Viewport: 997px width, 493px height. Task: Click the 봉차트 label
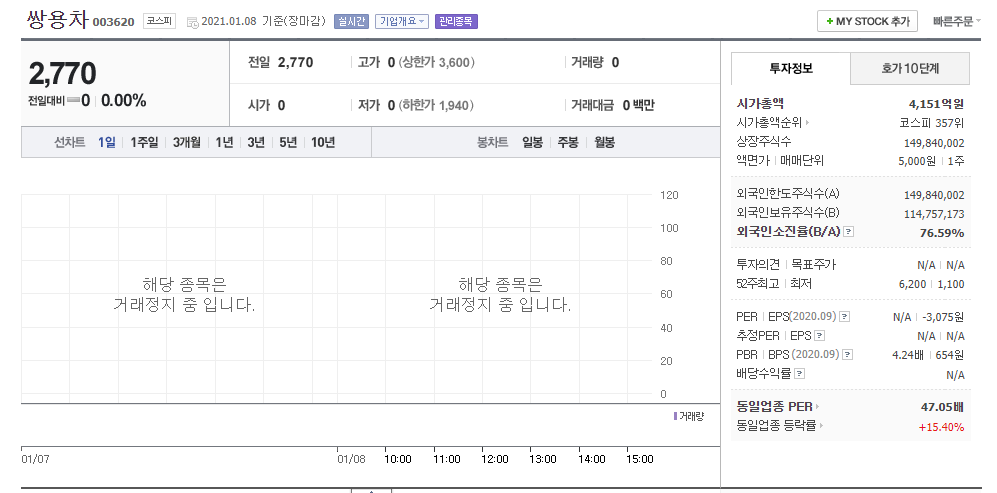(493, 142)
